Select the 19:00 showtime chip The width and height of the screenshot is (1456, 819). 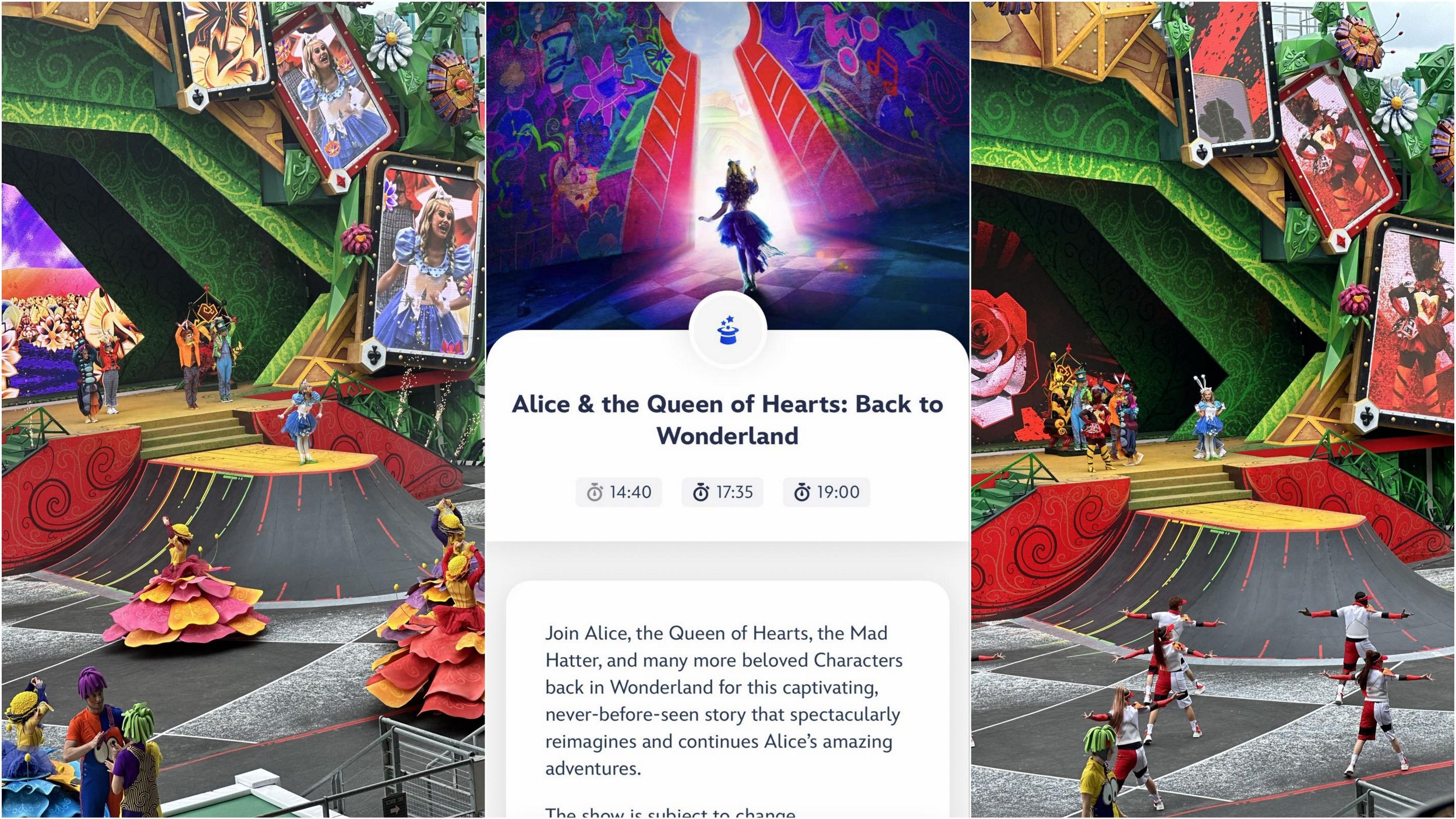pos(826,492)
